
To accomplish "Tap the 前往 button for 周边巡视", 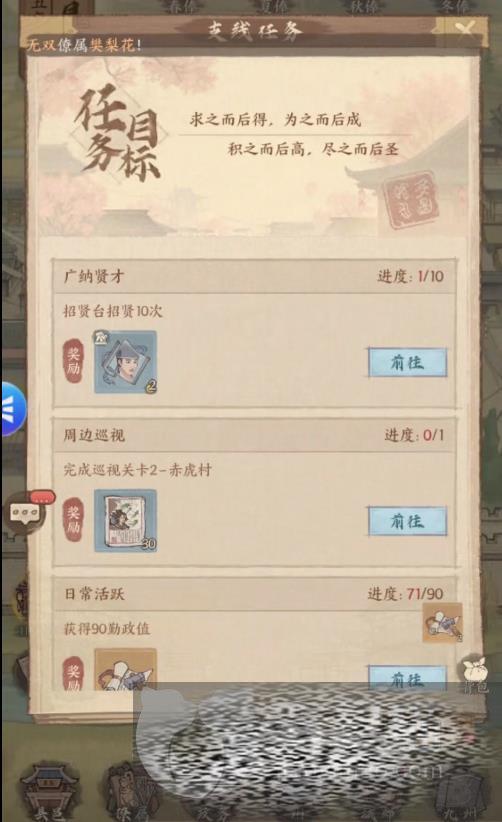I will (407, 521).
